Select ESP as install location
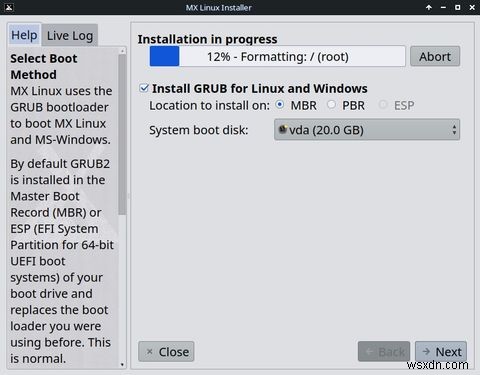Screen dimensions: 480x375 coord(383,105)
